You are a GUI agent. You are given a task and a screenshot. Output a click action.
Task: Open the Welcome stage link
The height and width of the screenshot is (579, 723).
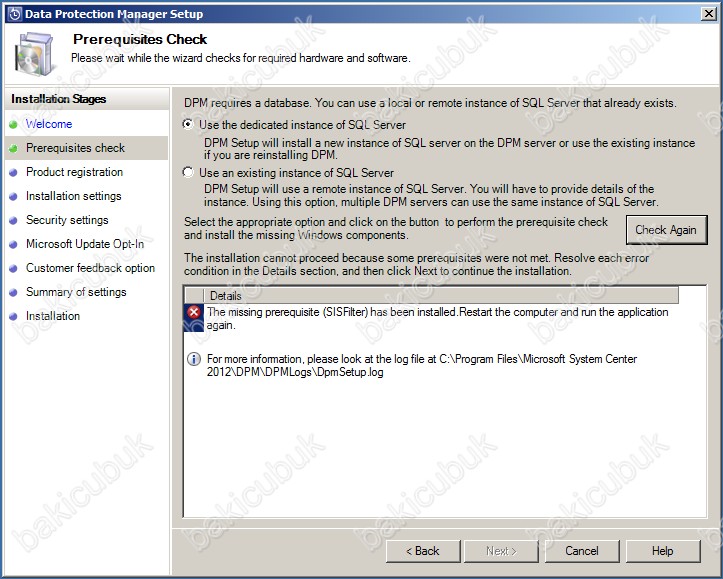tap(49, 124)
